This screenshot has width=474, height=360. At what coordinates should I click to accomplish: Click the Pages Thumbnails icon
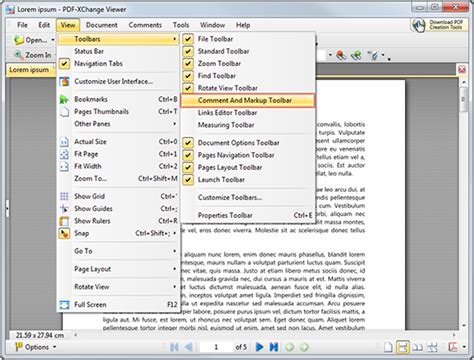tap(64, 112)
